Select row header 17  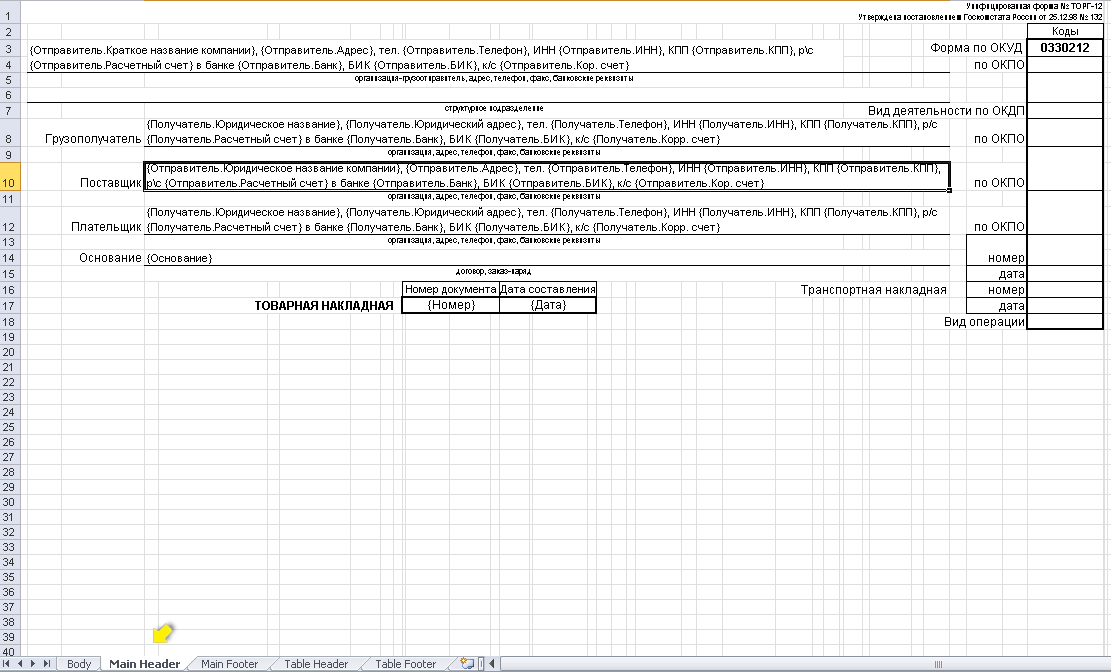[8, 305]
